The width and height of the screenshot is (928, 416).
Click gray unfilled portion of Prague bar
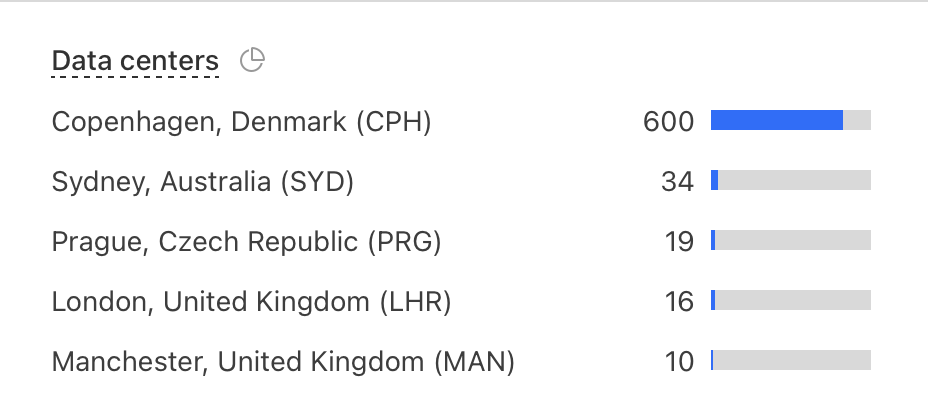coord(793,240)
